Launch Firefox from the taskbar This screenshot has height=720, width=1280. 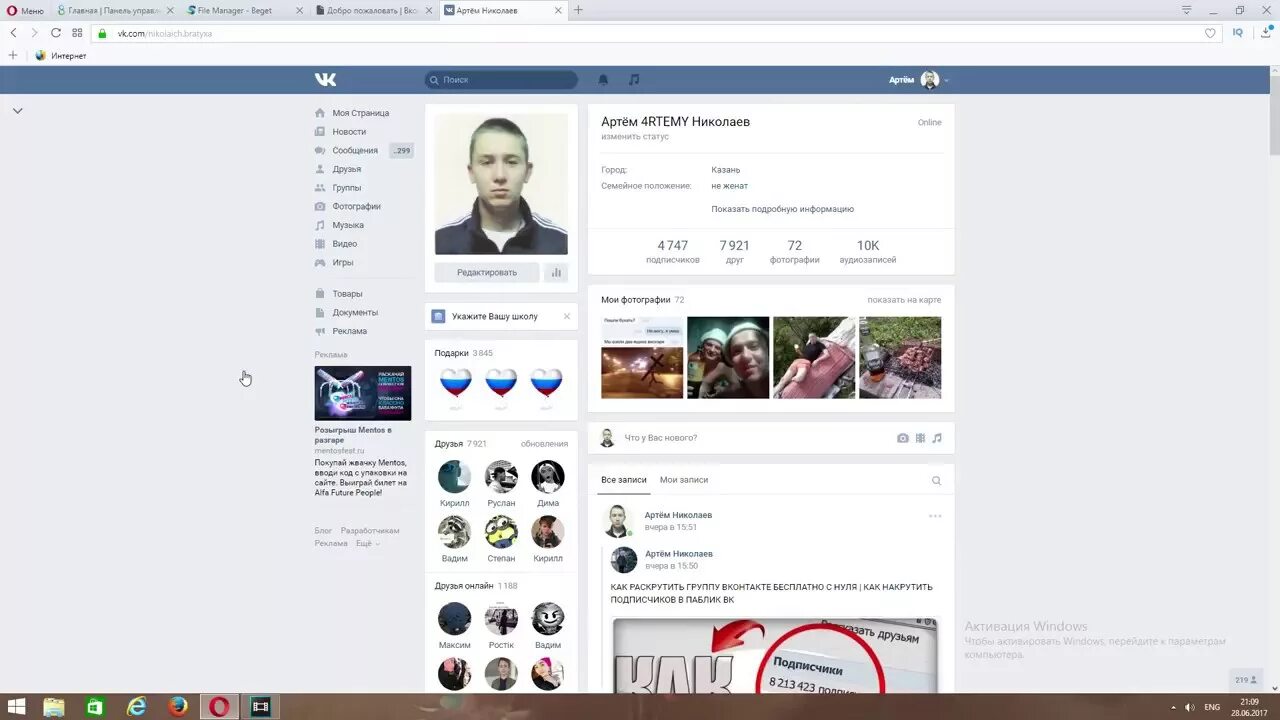pos(178,707)
